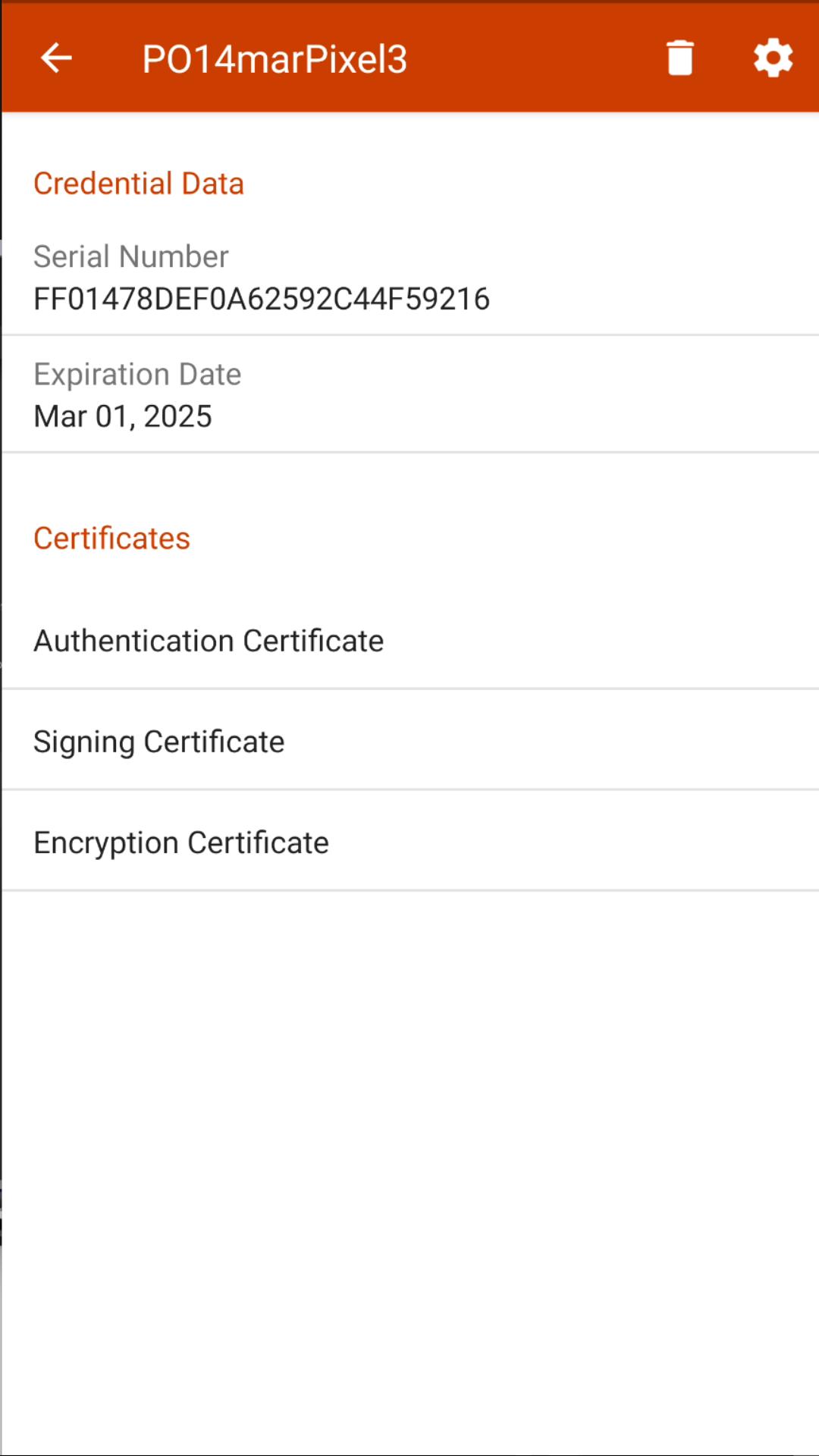The image size is (819, 1456).
Task: Open the Signing Certificate entry
Action: pyautogui.click(x=409, y=741)
